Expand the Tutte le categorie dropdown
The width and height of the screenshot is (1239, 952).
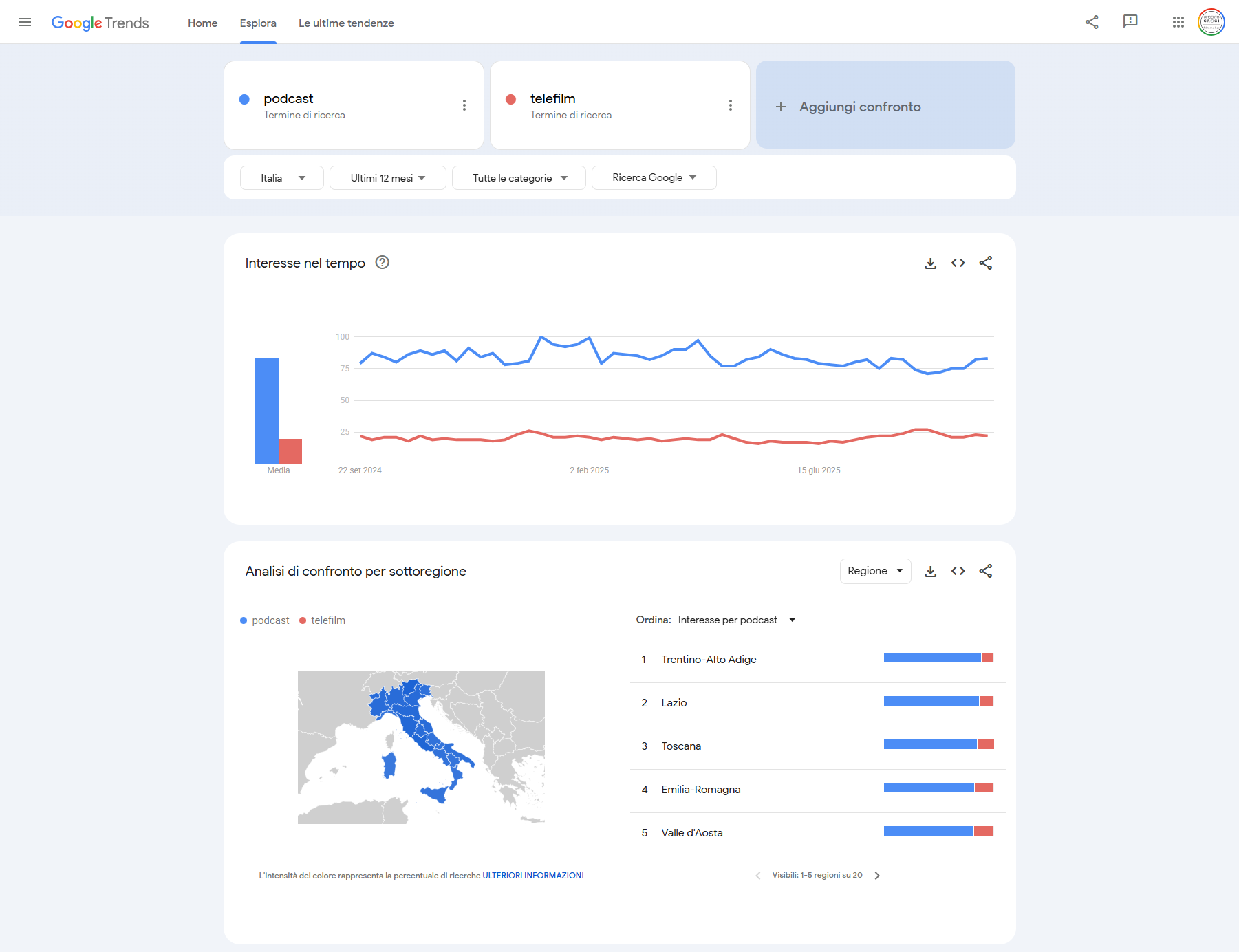519,177
